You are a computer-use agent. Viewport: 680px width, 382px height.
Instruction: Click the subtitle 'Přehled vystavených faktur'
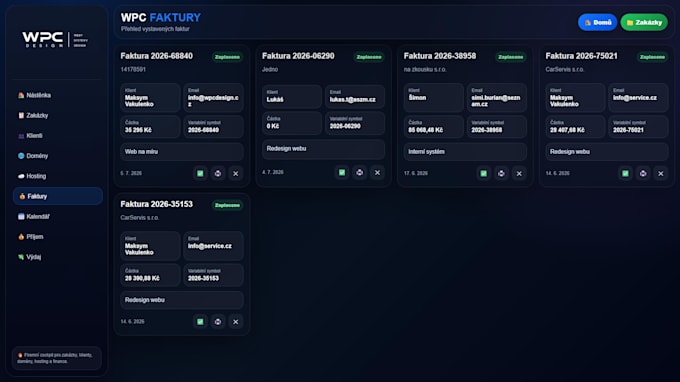pyautogui.click(x=155, y=29)
